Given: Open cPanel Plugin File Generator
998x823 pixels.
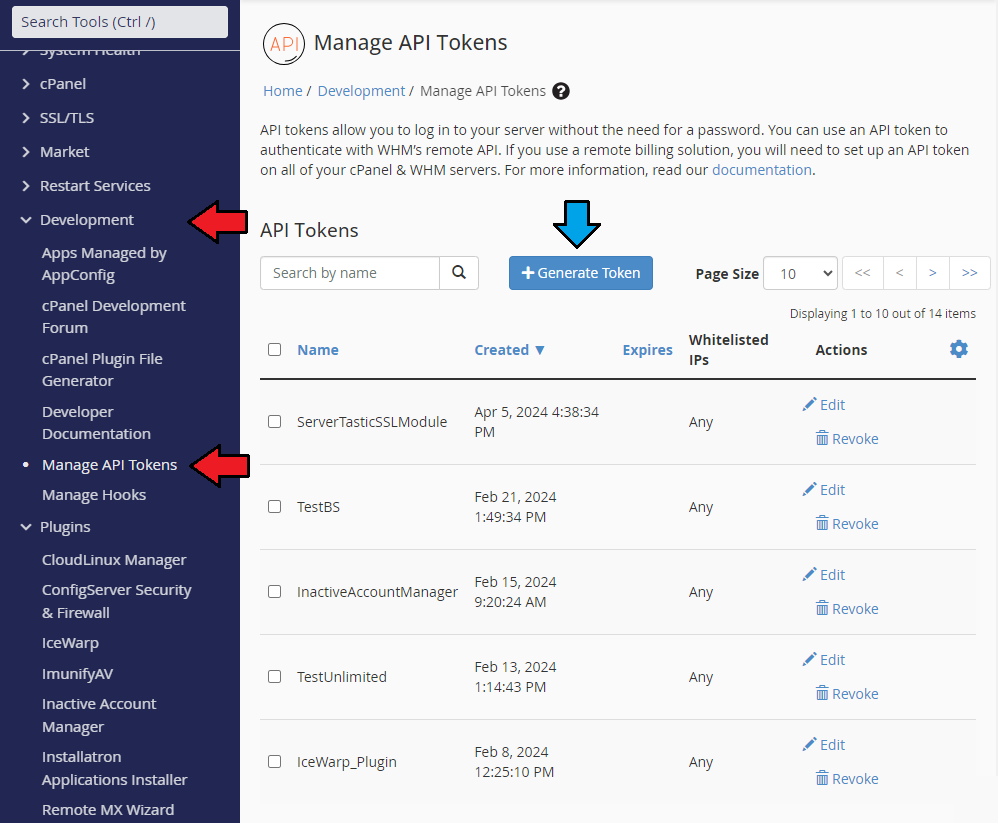Looking at the screenshot, I should pyautogui.click(x=102, y=370).
